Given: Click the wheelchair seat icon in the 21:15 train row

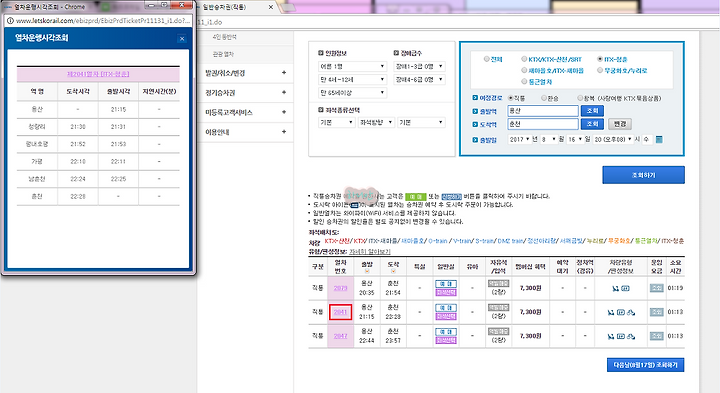Looking at the screenshot, I should 611,312.
